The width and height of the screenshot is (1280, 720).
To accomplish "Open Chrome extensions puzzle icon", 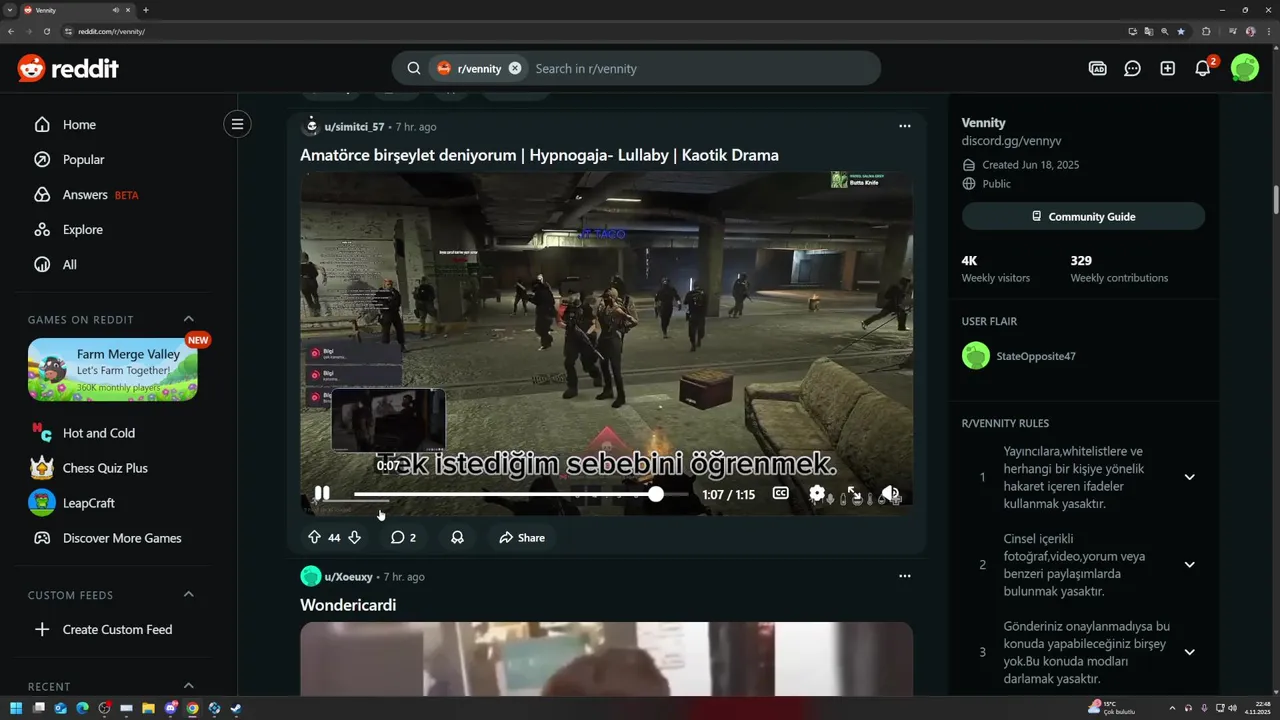I will pos(1206,31).
